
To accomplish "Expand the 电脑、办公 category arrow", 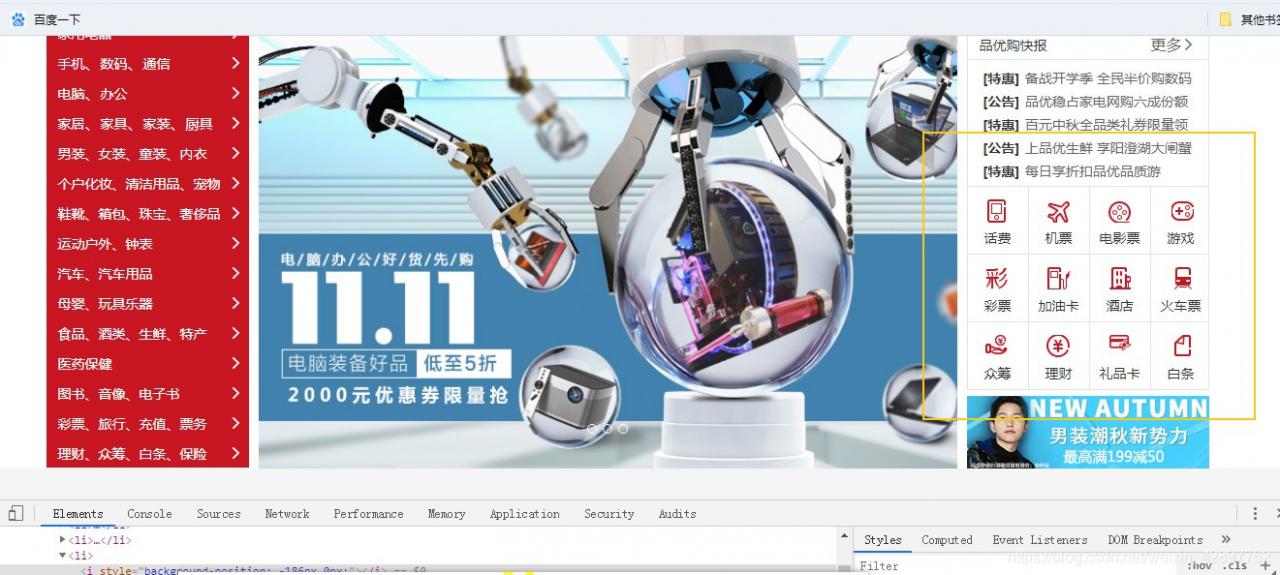I will click(x=236, y=93).
